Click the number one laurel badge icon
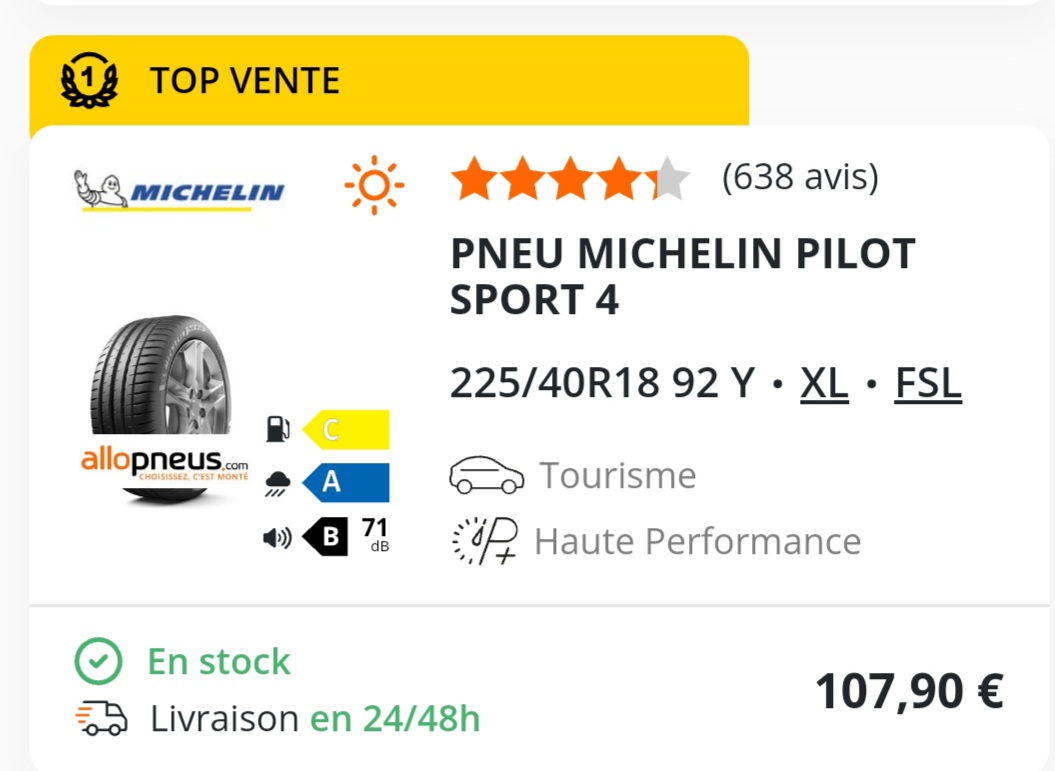The width and height of the screenshot is (1055, 771). pos(89,80)
